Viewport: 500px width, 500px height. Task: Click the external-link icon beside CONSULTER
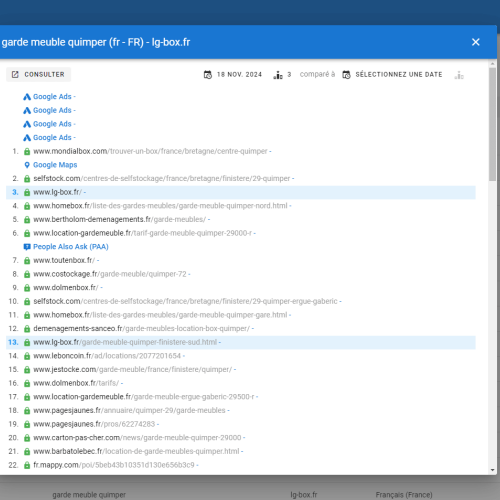(x=15, y=74)
